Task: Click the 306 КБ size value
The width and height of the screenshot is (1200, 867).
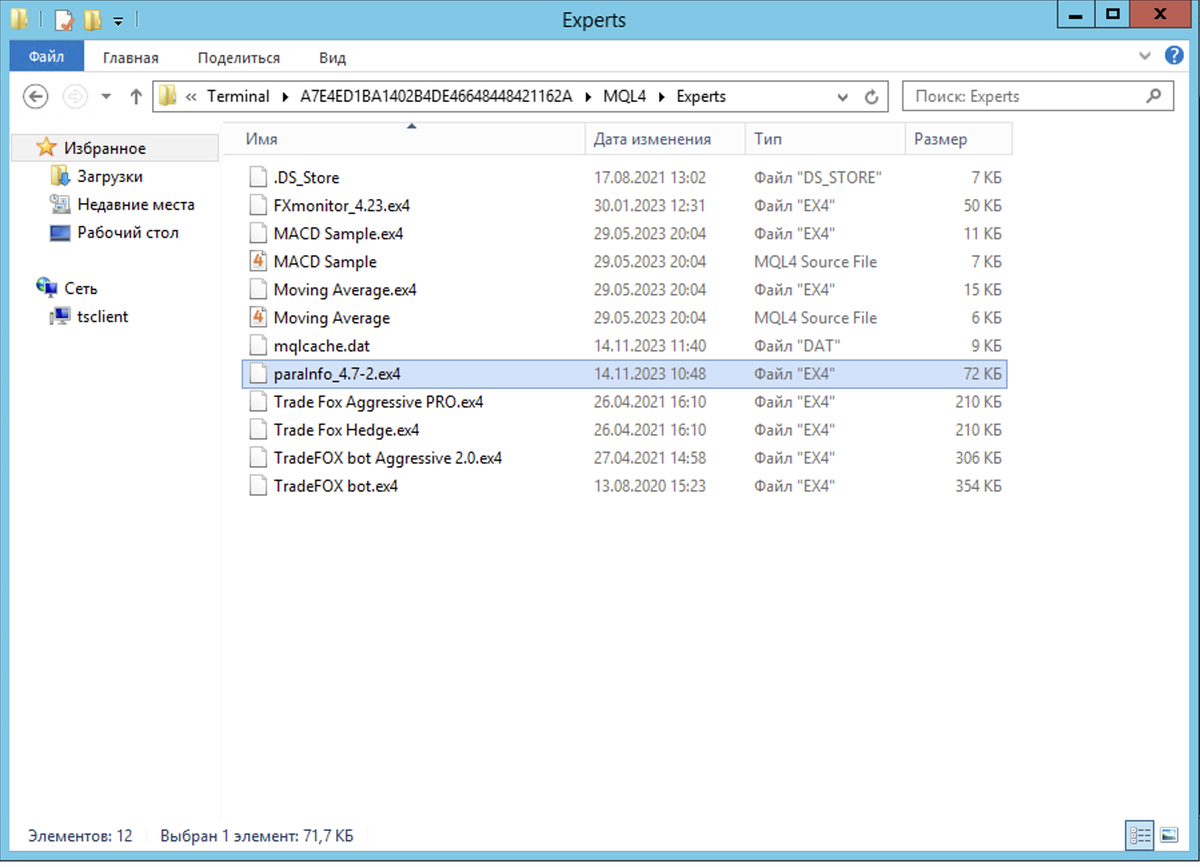Action: pyautogui.click(x=978, y=458)
